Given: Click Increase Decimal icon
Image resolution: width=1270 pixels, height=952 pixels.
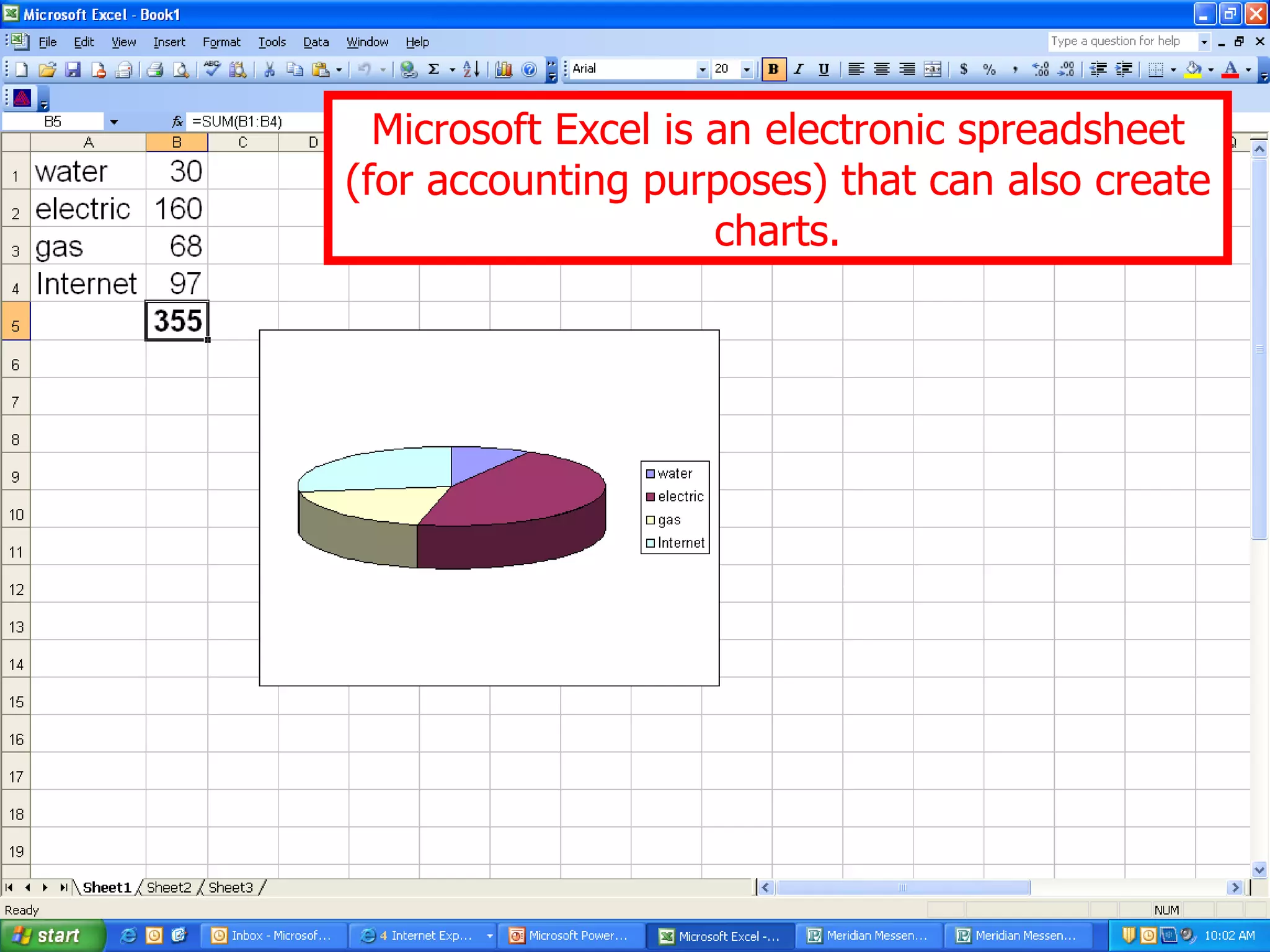Looking at the screenshot, I should [1041, 69].
